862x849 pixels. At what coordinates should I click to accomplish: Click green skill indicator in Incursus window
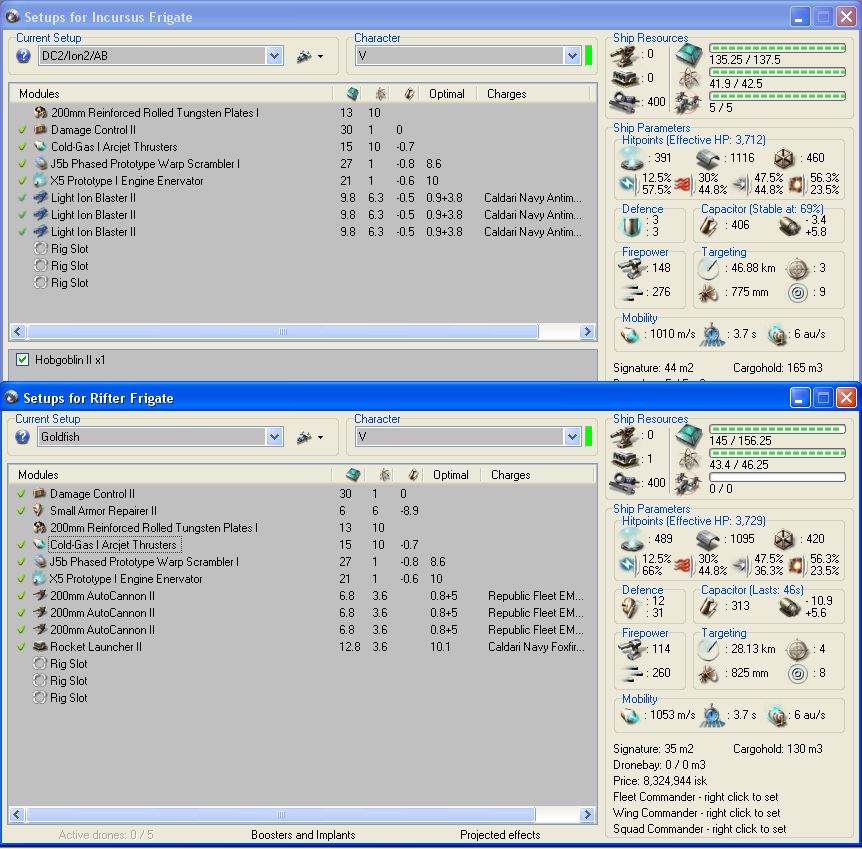point(589,56)
